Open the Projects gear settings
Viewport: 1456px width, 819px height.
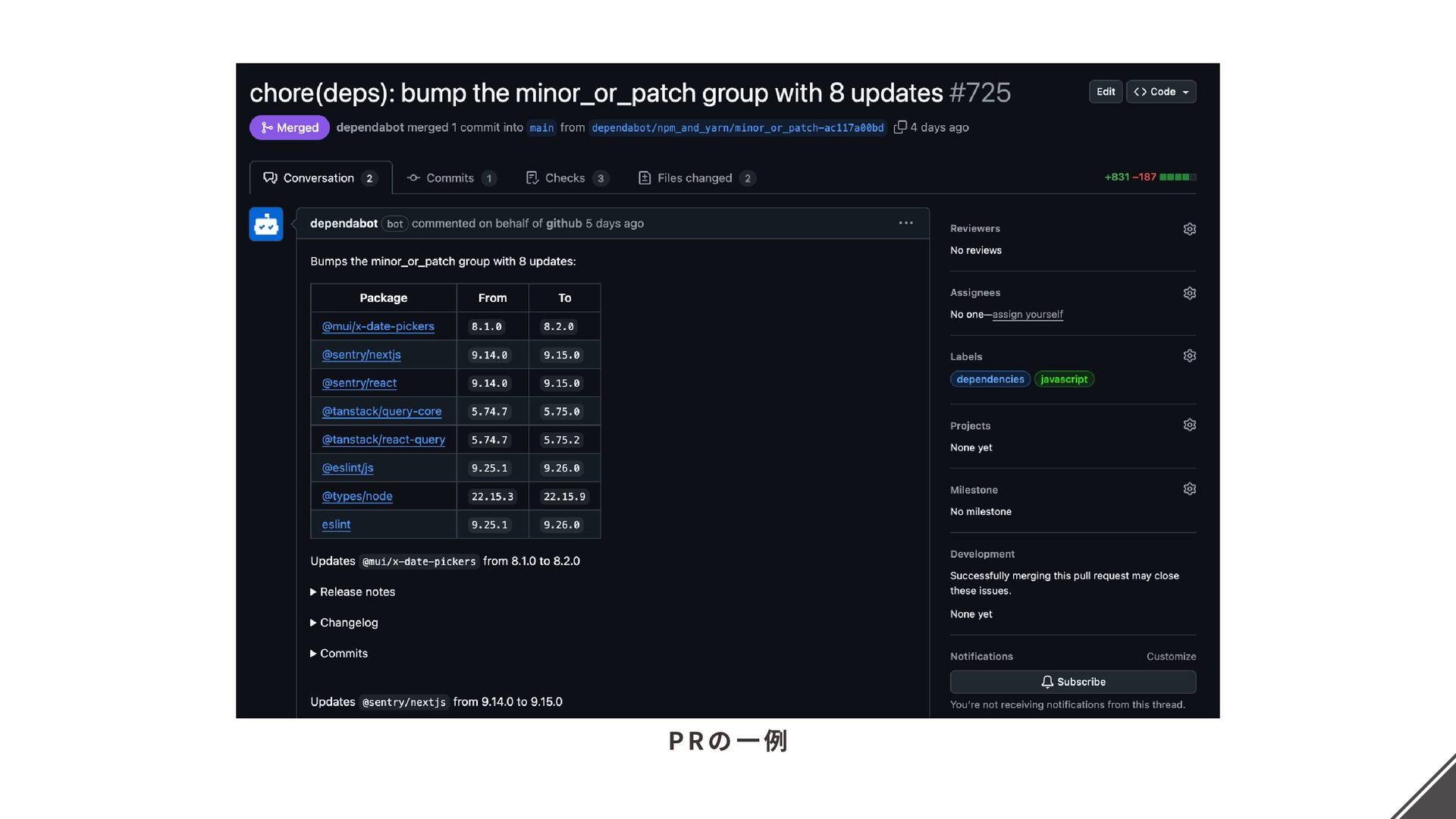pos(1189,425)
